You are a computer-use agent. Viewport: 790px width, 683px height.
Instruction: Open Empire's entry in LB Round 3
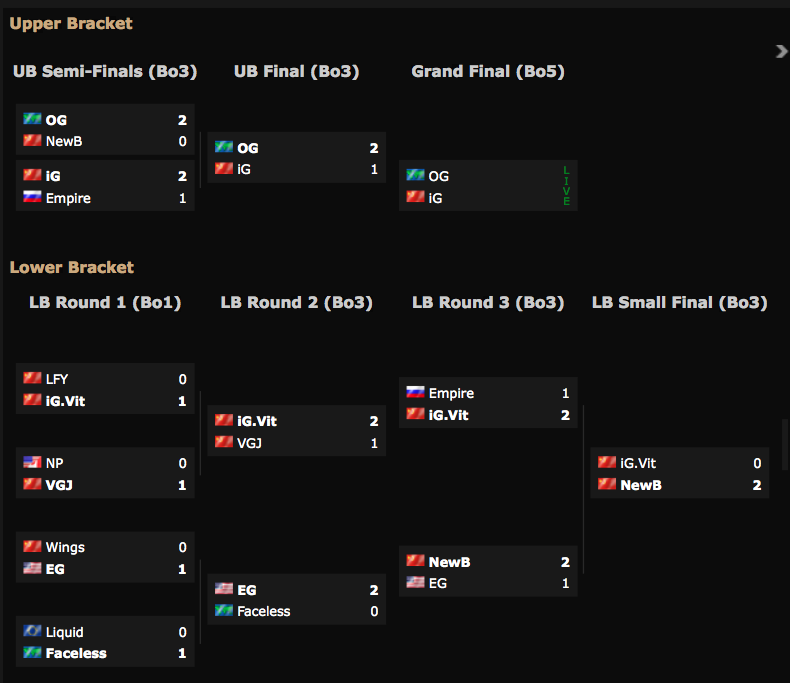pyautogui.click(x=451, y=393)
